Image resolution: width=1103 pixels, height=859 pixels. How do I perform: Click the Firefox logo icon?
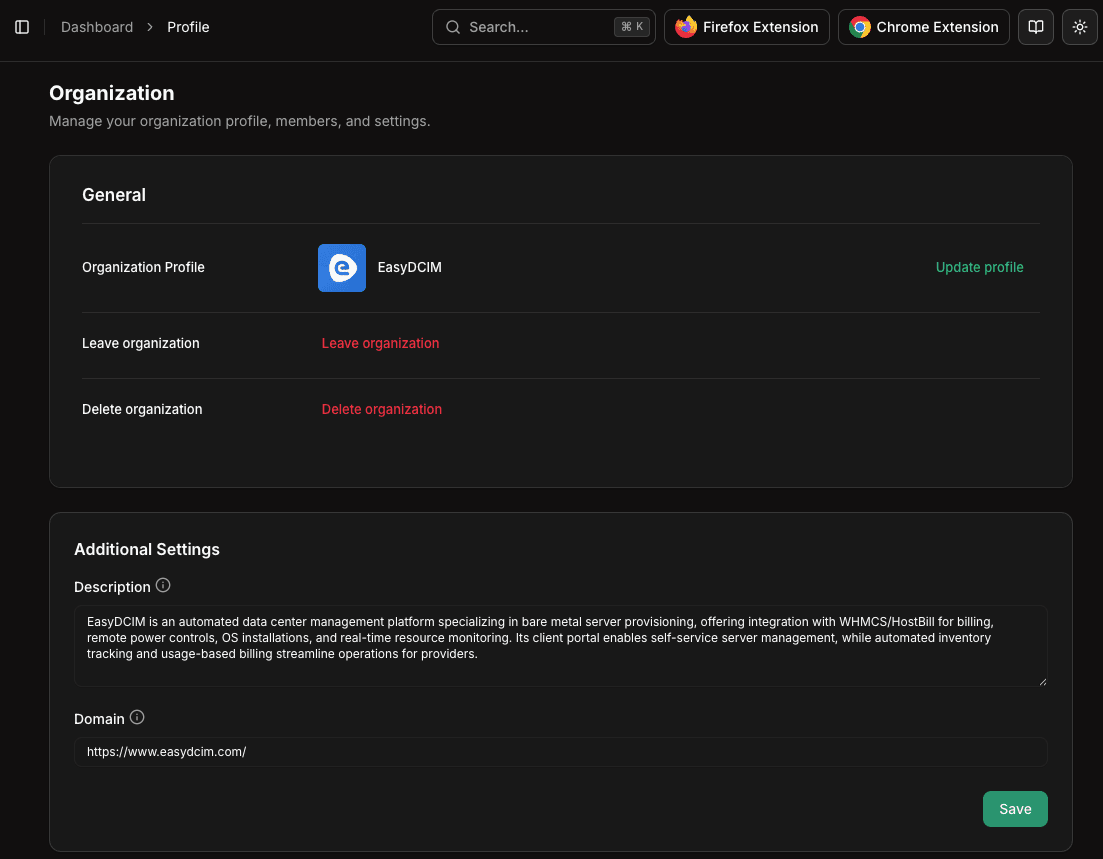pyautogui.click(x=686, y=27)
